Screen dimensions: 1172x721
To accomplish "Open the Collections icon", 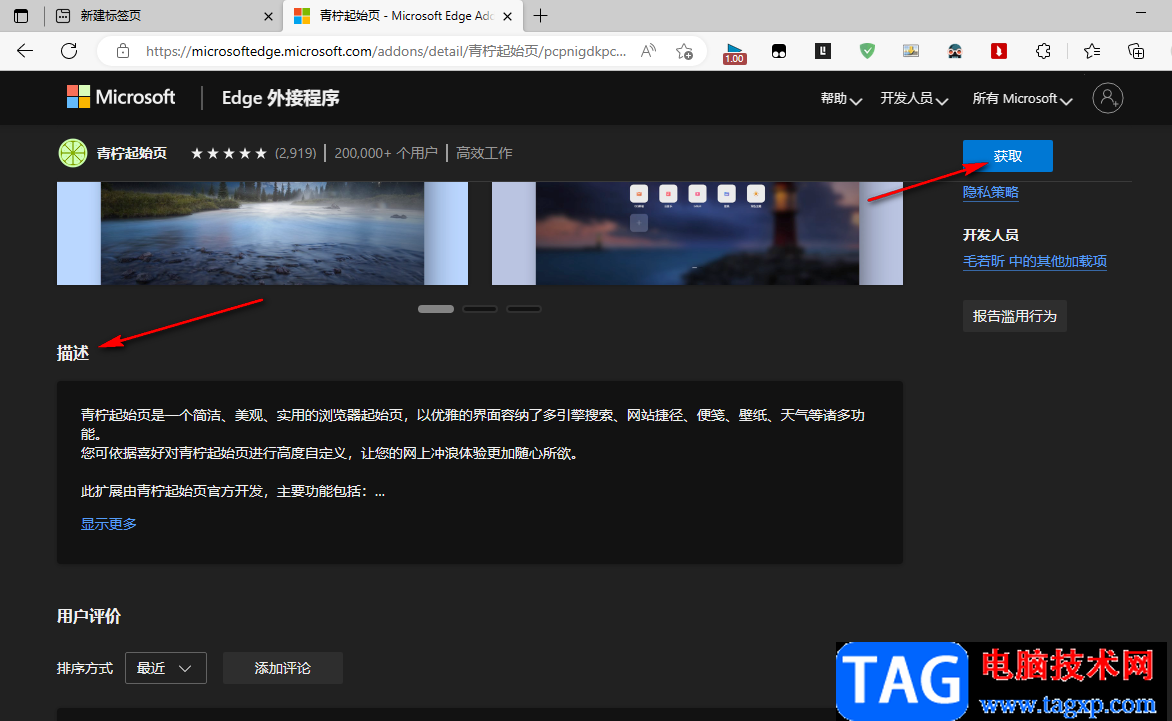I will [x=1135, y=51].
